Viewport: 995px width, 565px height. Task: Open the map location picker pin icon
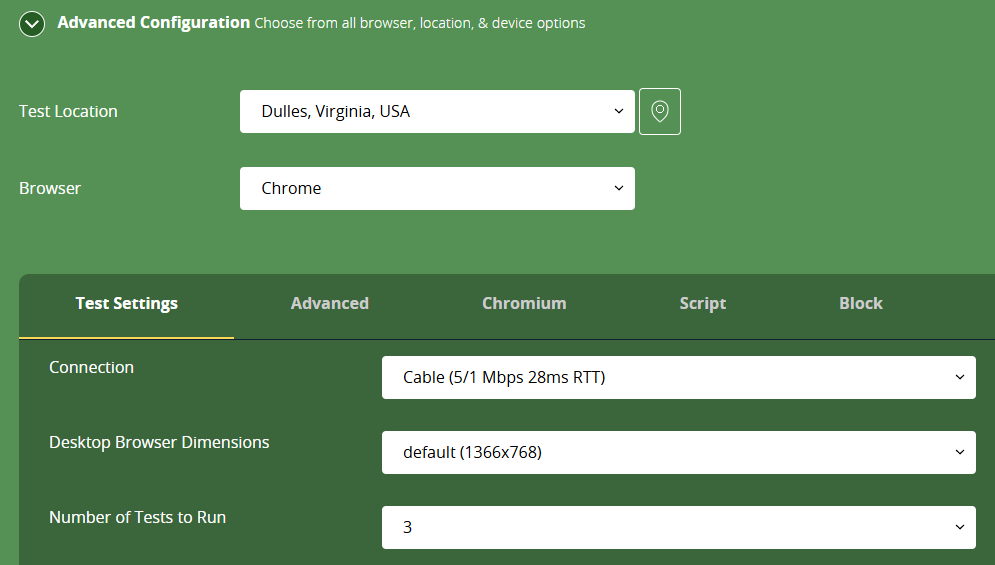pyautogui.click(x=660, y=112)
